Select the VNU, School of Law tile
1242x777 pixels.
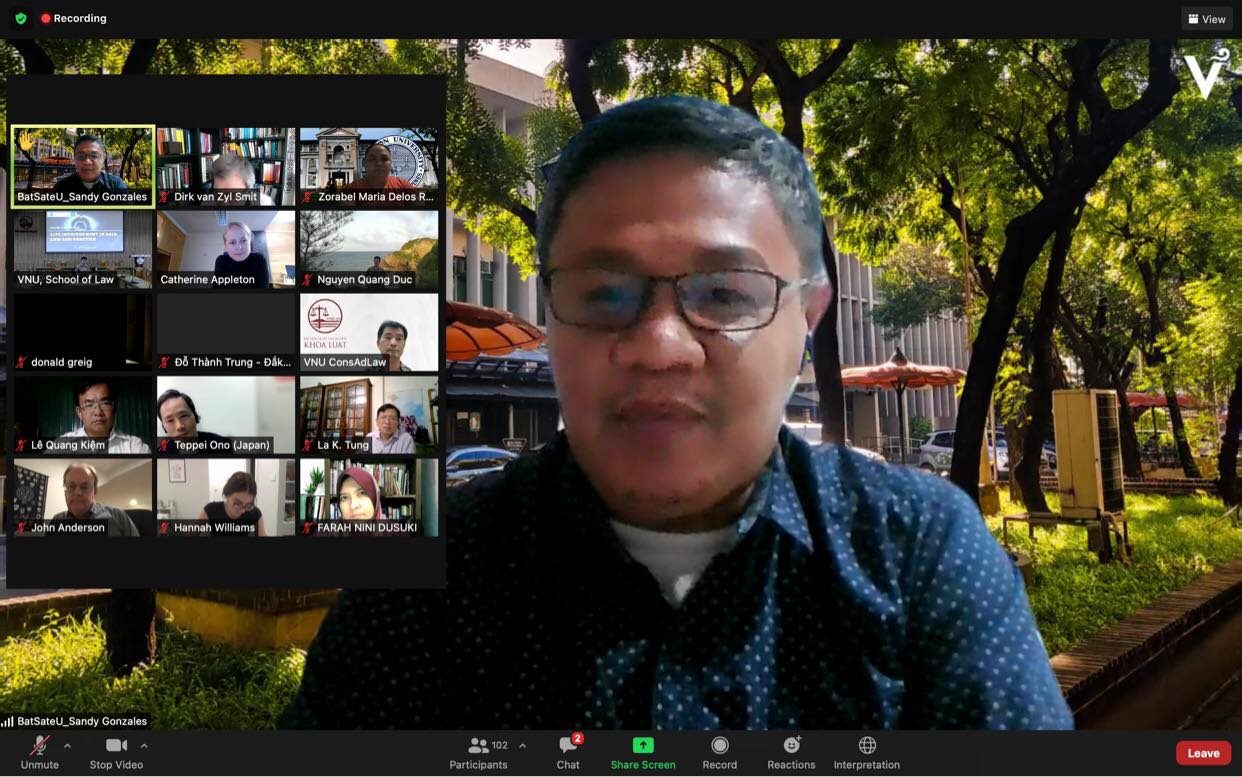[83, 249]
